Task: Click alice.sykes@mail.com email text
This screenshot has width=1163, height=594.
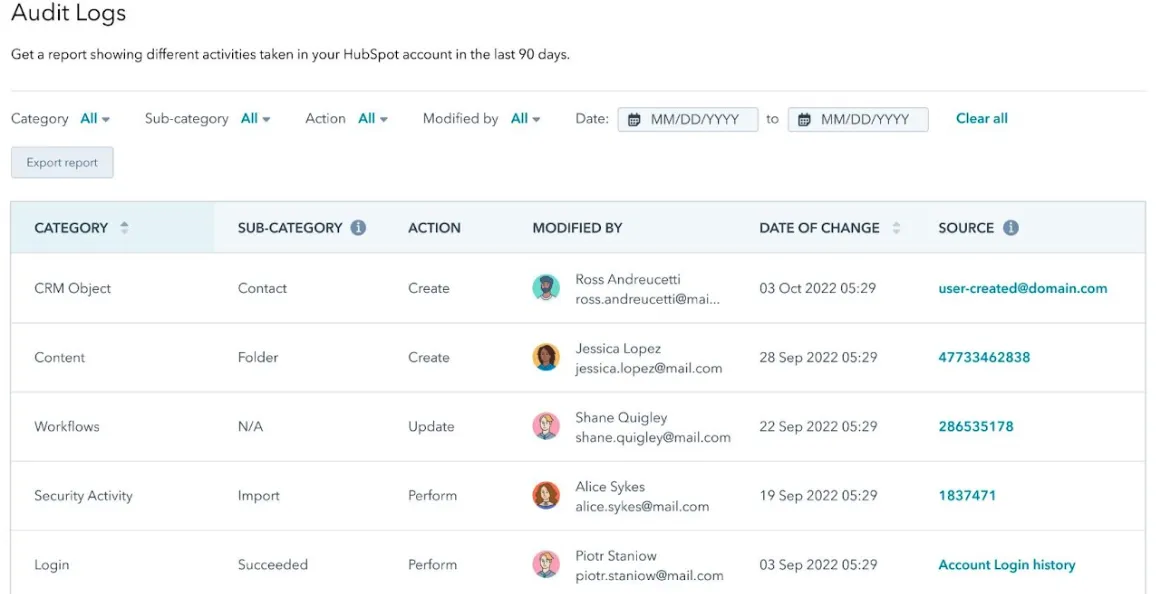Action: click(642, 507)
